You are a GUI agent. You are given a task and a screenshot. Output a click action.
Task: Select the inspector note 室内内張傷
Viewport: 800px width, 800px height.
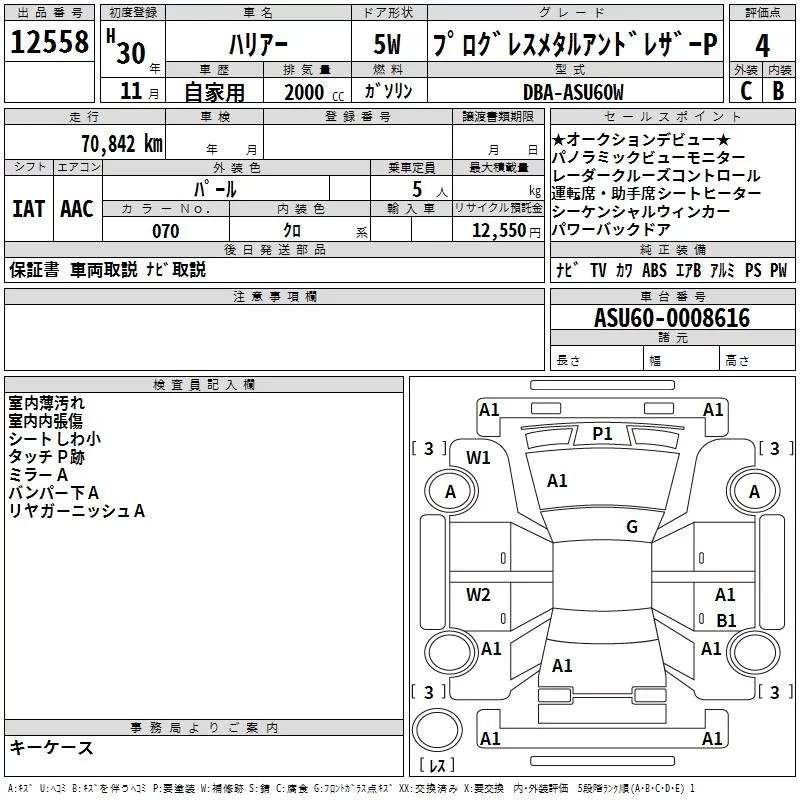tap(45, 421)
